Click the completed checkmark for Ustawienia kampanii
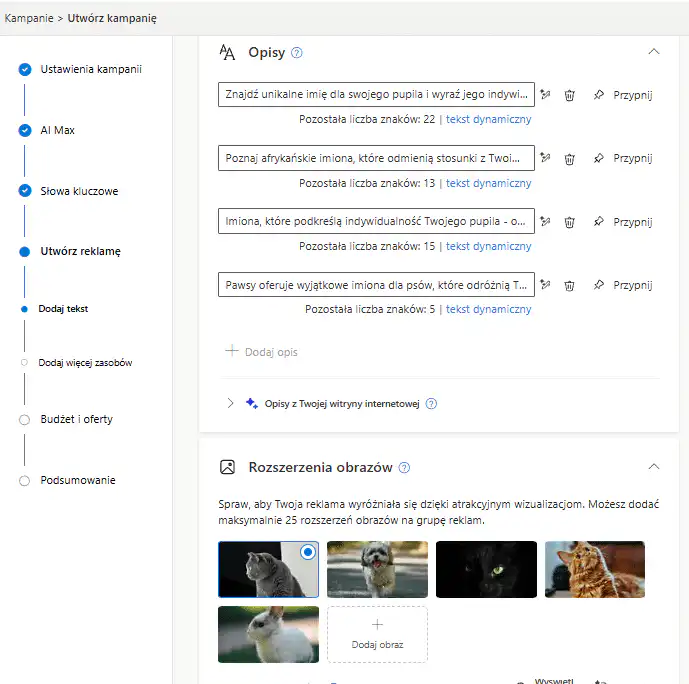Viewport: 689px width, 684px height. pyautogui.click(x=25, y=69)
